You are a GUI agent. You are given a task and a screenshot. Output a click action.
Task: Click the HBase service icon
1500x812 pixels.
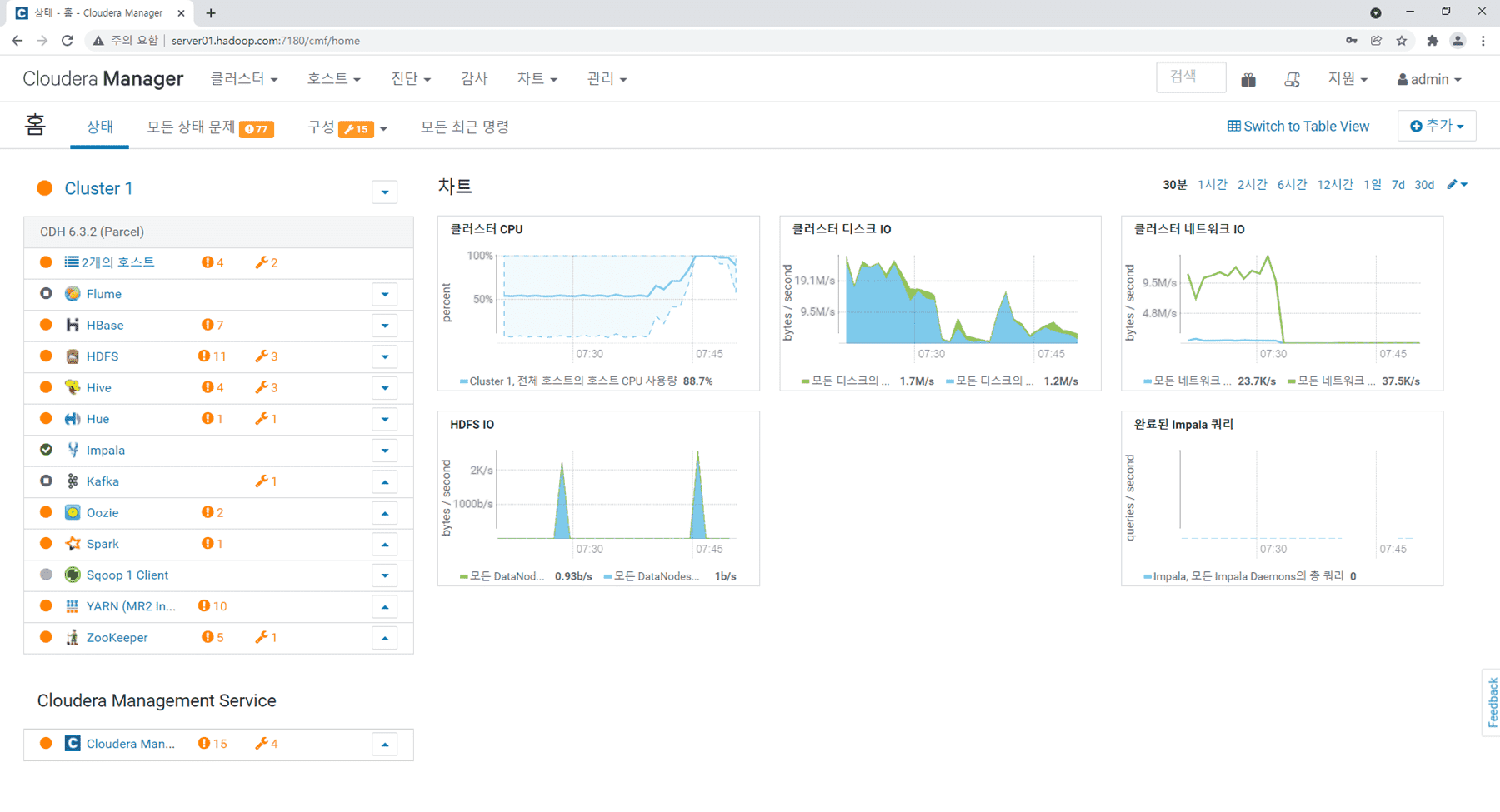[72, 325]
